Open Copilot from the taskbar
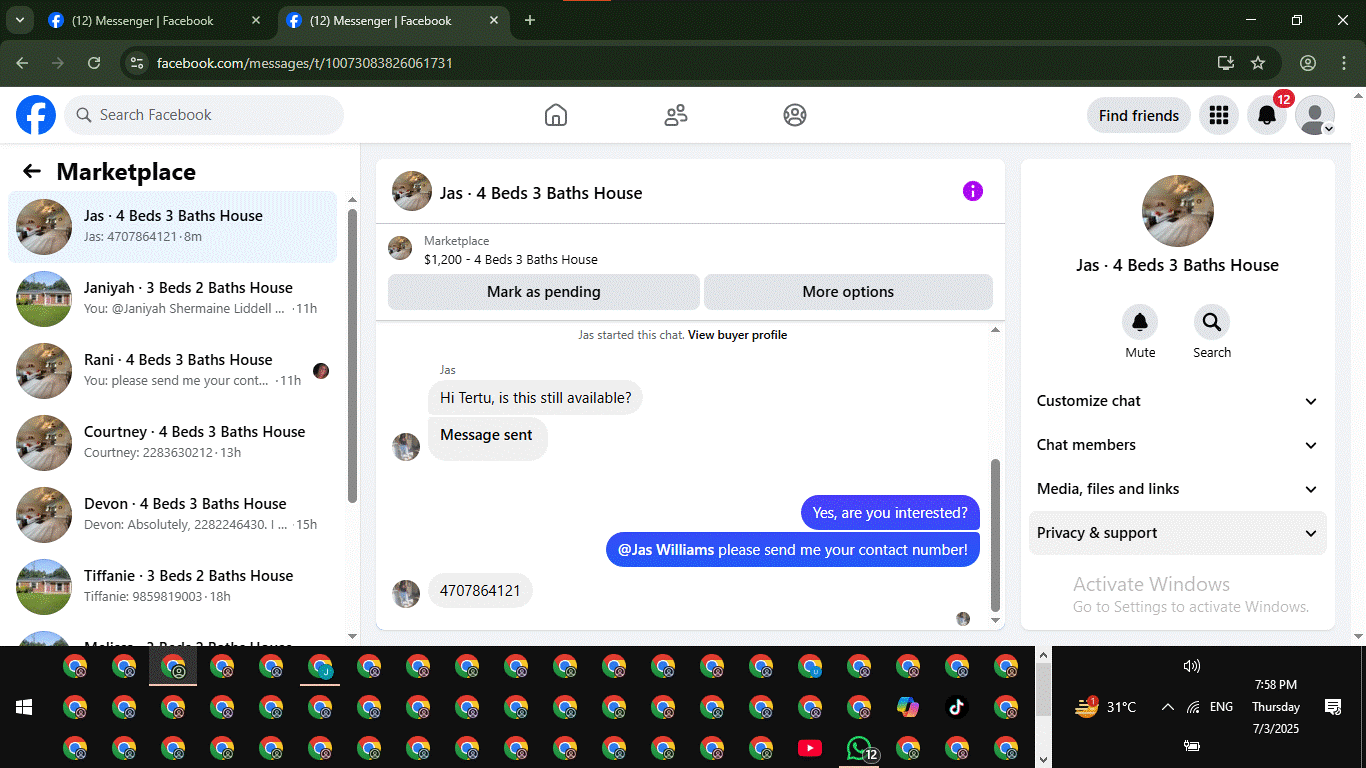 pos(908,707)
